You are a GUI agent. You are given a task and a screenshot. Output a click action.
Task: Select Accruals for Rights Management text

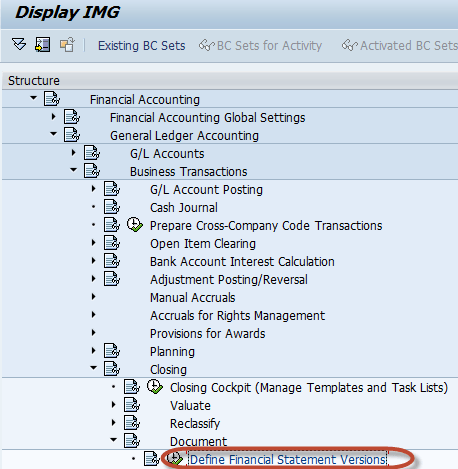(237, 316)
